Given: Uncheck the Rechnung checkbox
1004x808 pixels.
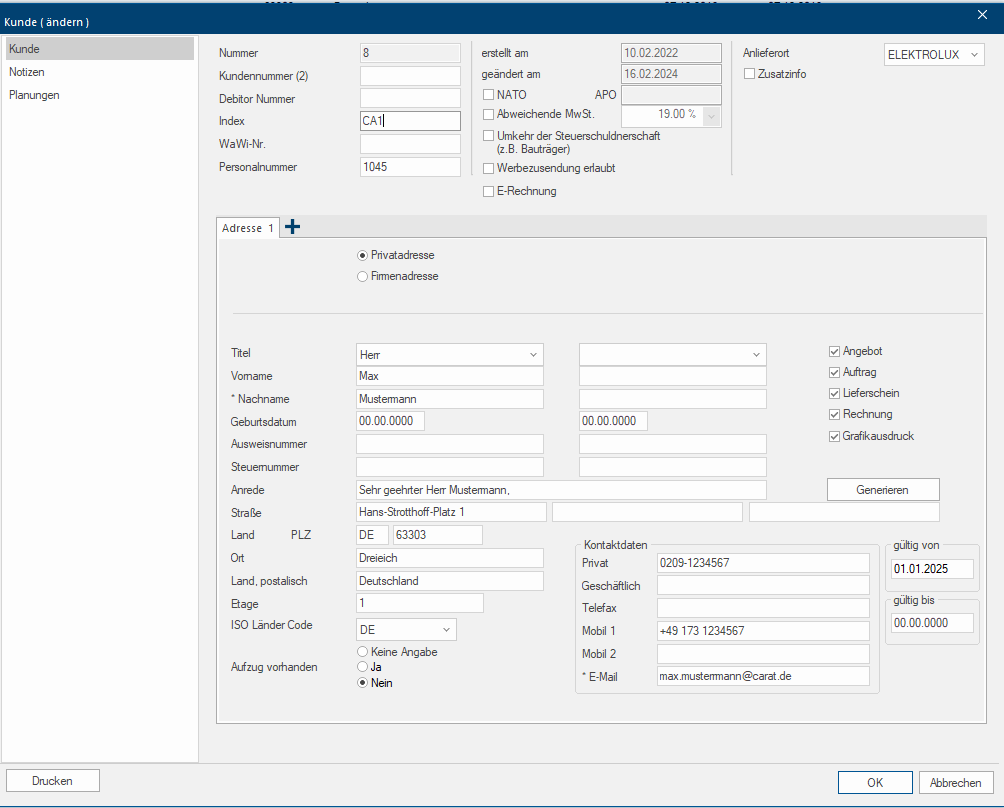Looking at the screenshot, I should [834, 415].
